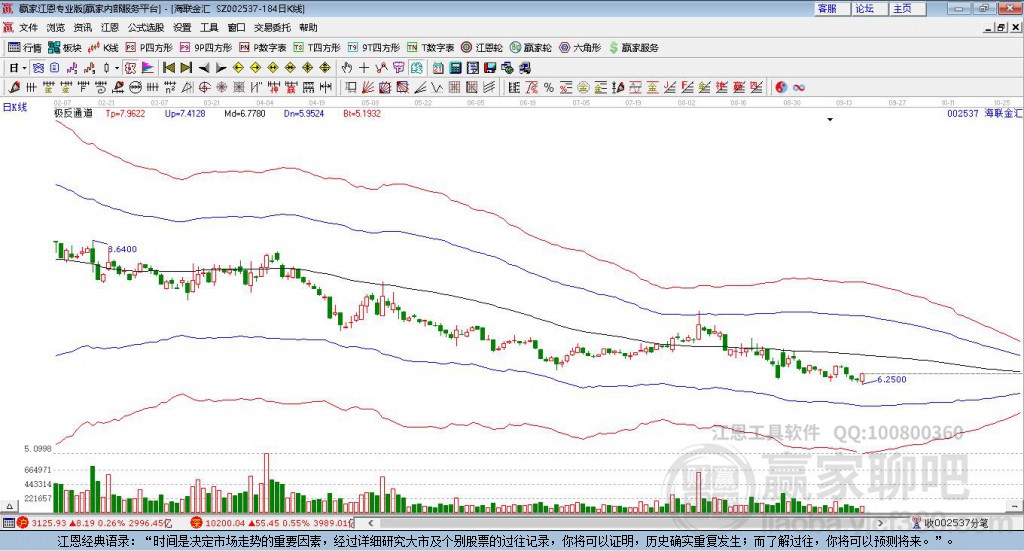Image resolution: width=1024 pixels, height=551 pixels.
Task: Open the 赢家轮 wheel tool
Action: pos(531,48)
